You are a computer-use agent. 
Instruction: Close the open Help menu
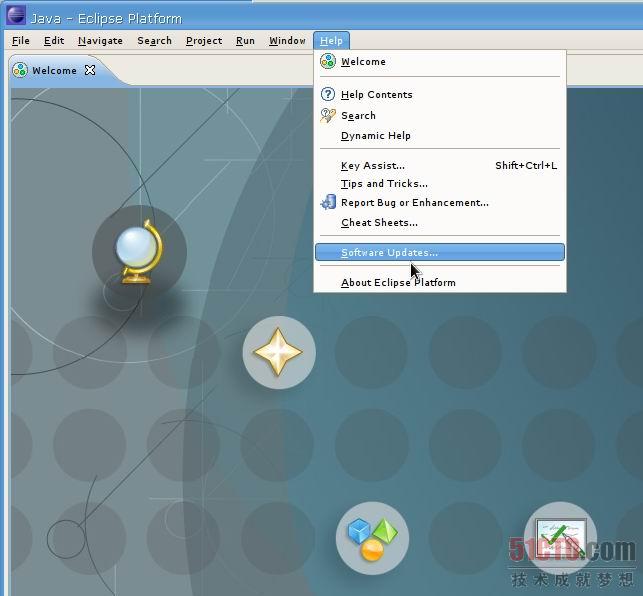[x=331, y=41]
